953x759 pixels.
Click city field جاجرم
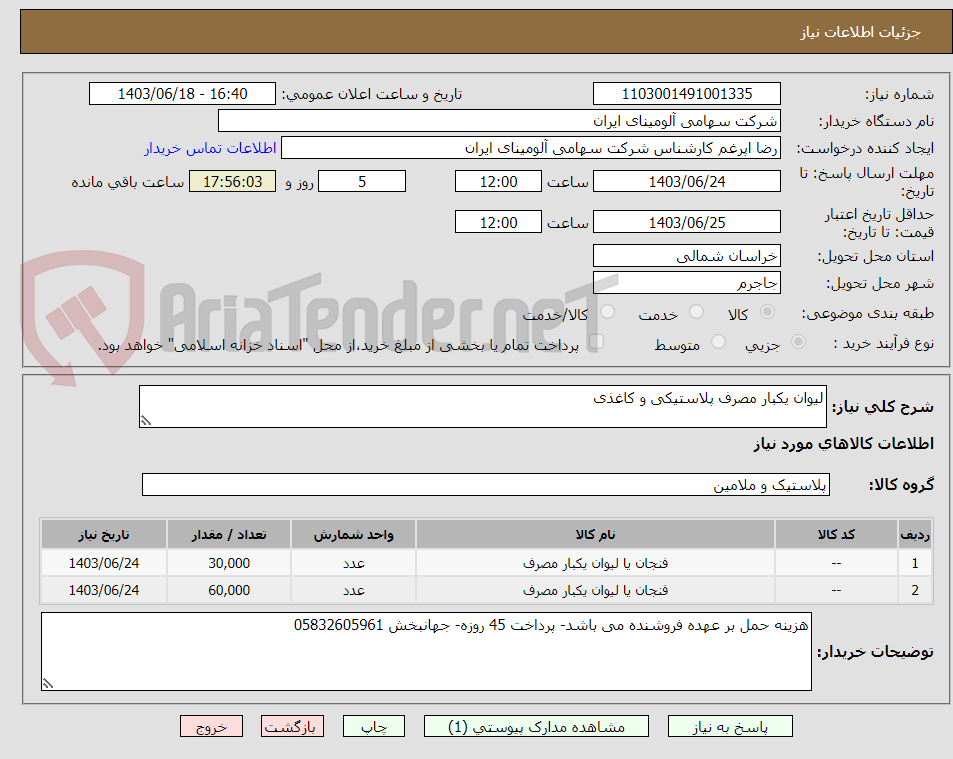pos(687,283)
